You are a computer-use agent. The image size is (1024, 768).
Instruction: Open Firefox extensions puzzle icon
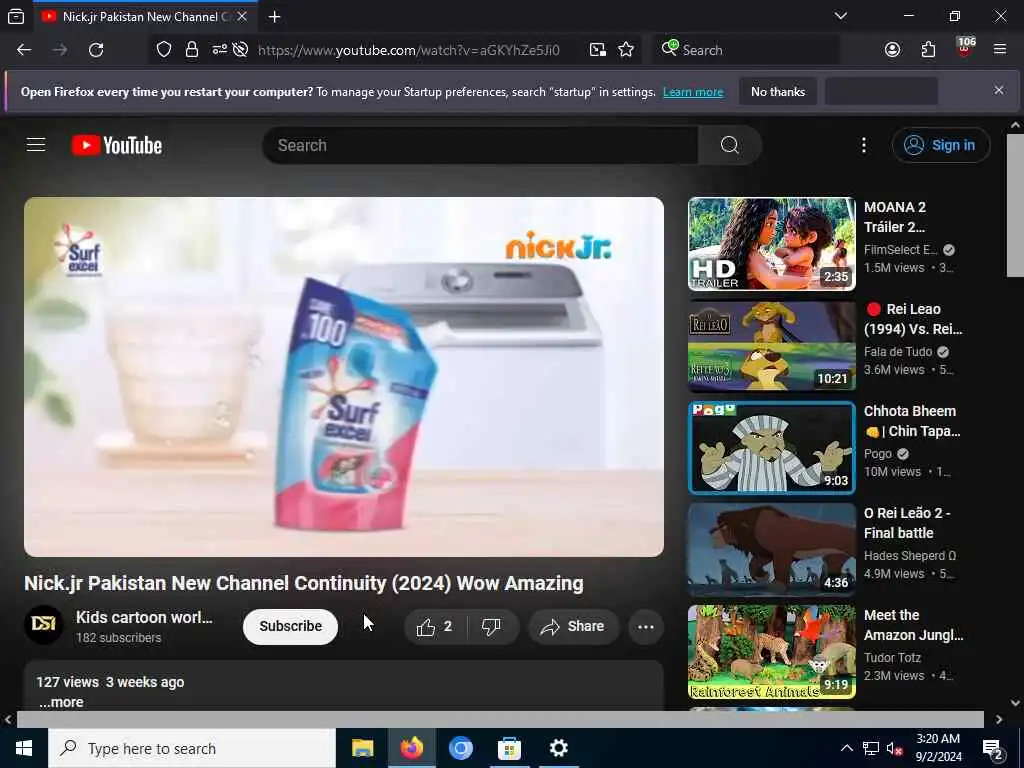928,50
